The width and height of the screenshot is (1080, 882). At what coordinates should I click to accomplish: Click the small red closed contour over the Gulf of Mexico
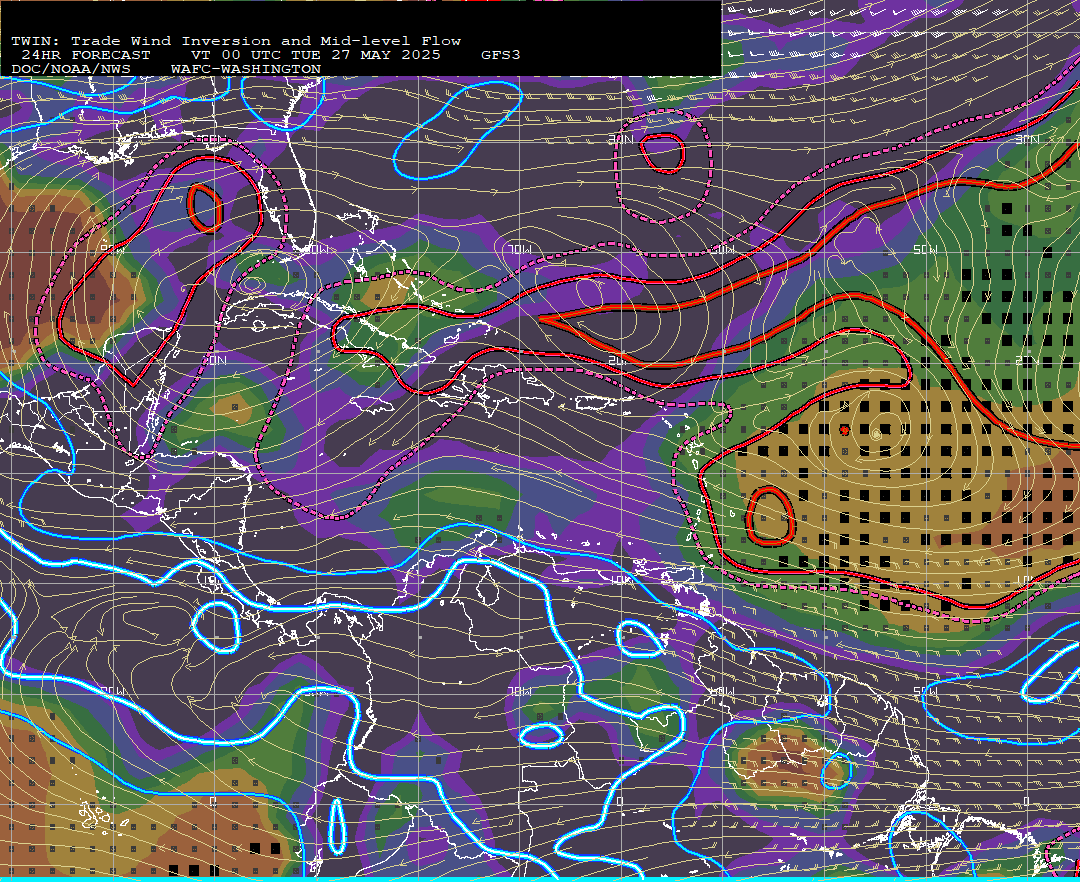pos(205,208)
